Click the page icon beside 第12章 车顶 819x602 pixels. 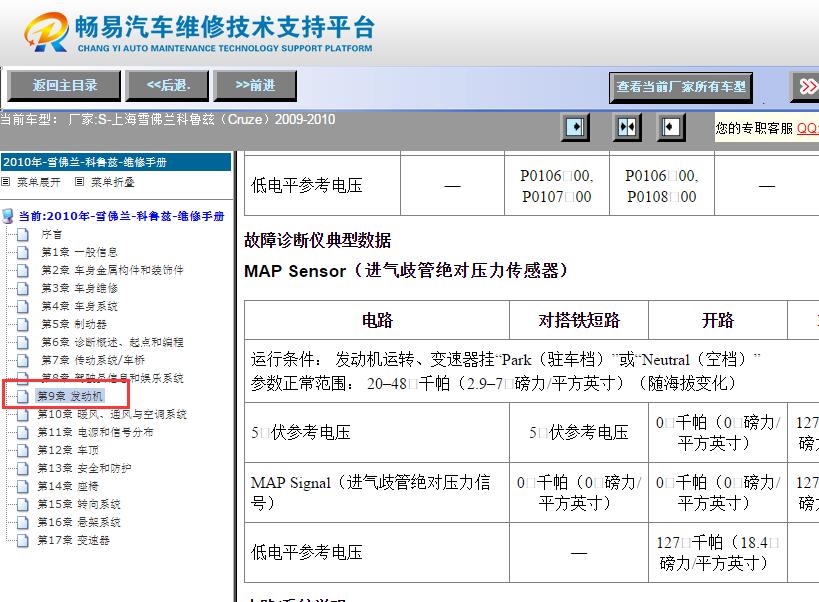pyautogui.click(x=22, y=450)
